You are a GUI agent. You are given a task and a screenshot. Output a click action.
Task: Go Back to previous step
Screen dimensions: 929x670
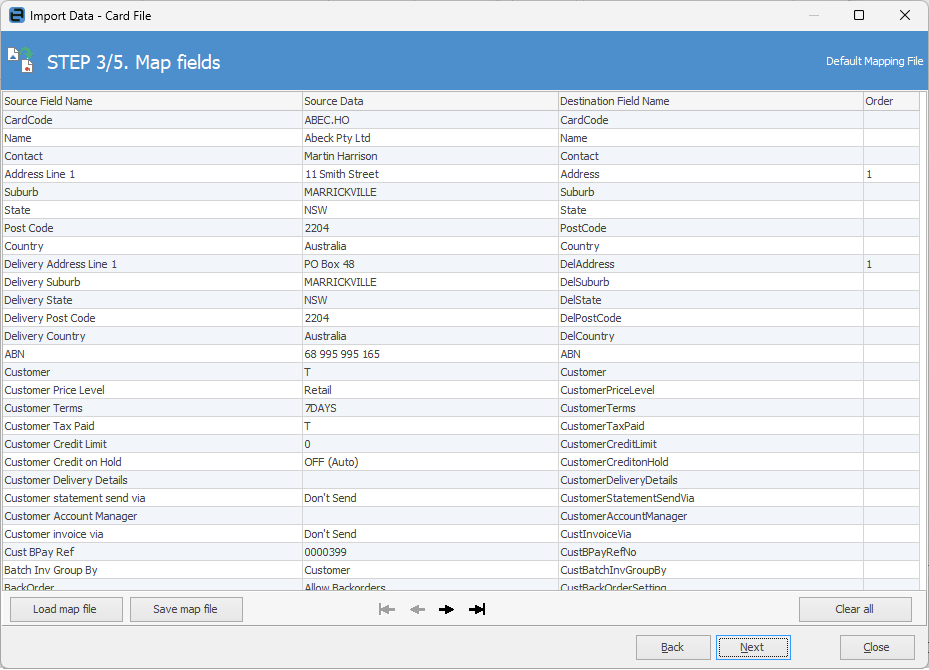[673, 647]
